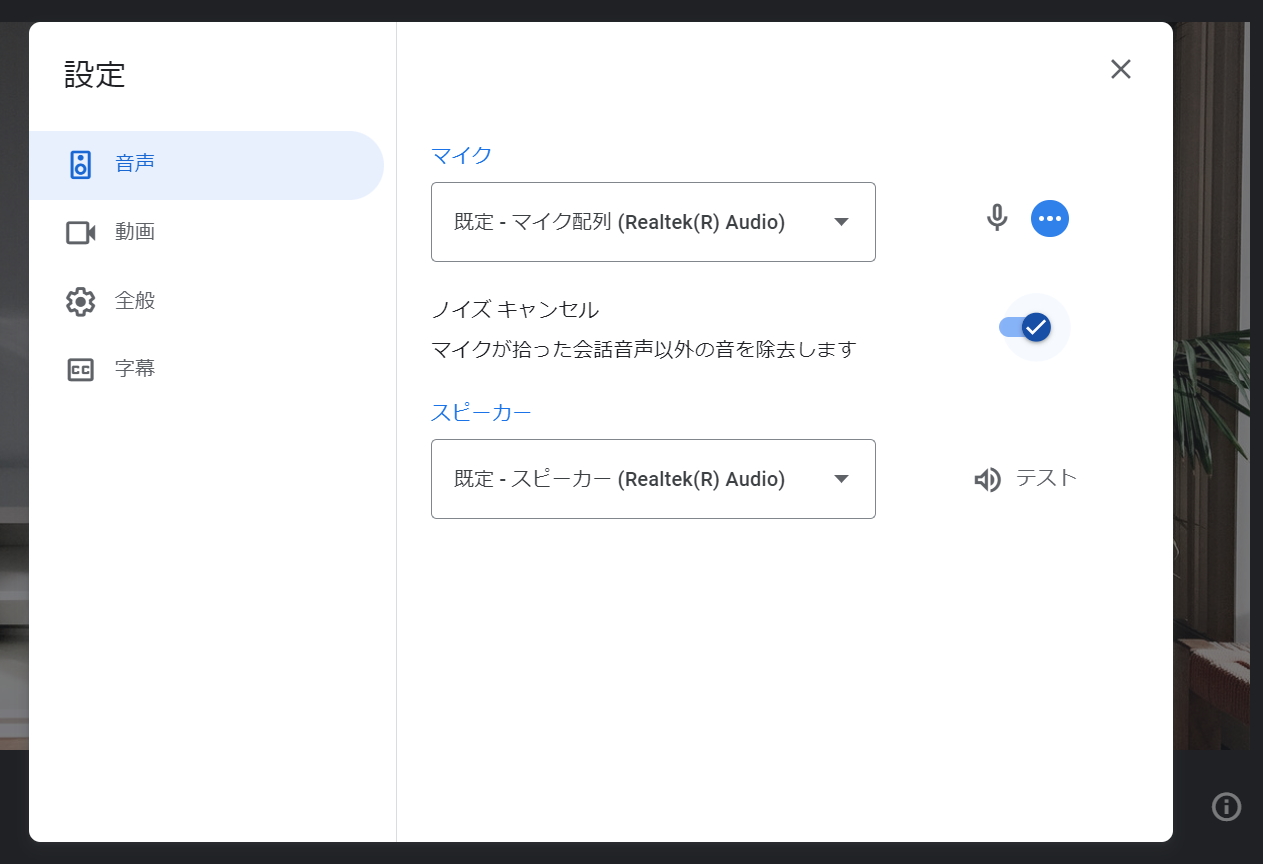1263x864 pixels.
Task: Select the speaker icon beside the 音声 tab
Action: (80, 165)
